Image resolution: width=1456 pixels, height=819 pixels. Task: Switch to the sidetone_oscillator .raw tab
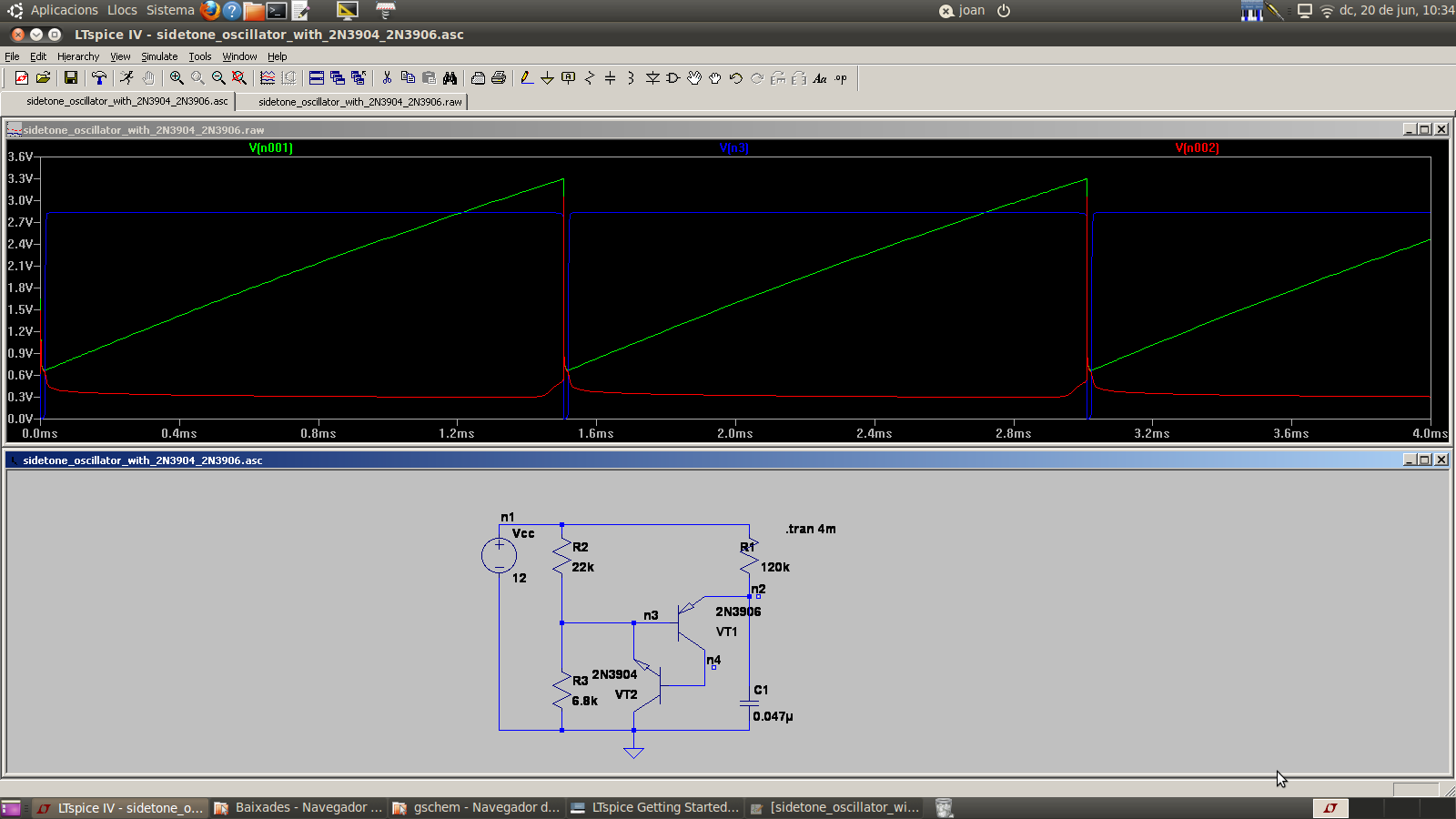pos(359,102)
